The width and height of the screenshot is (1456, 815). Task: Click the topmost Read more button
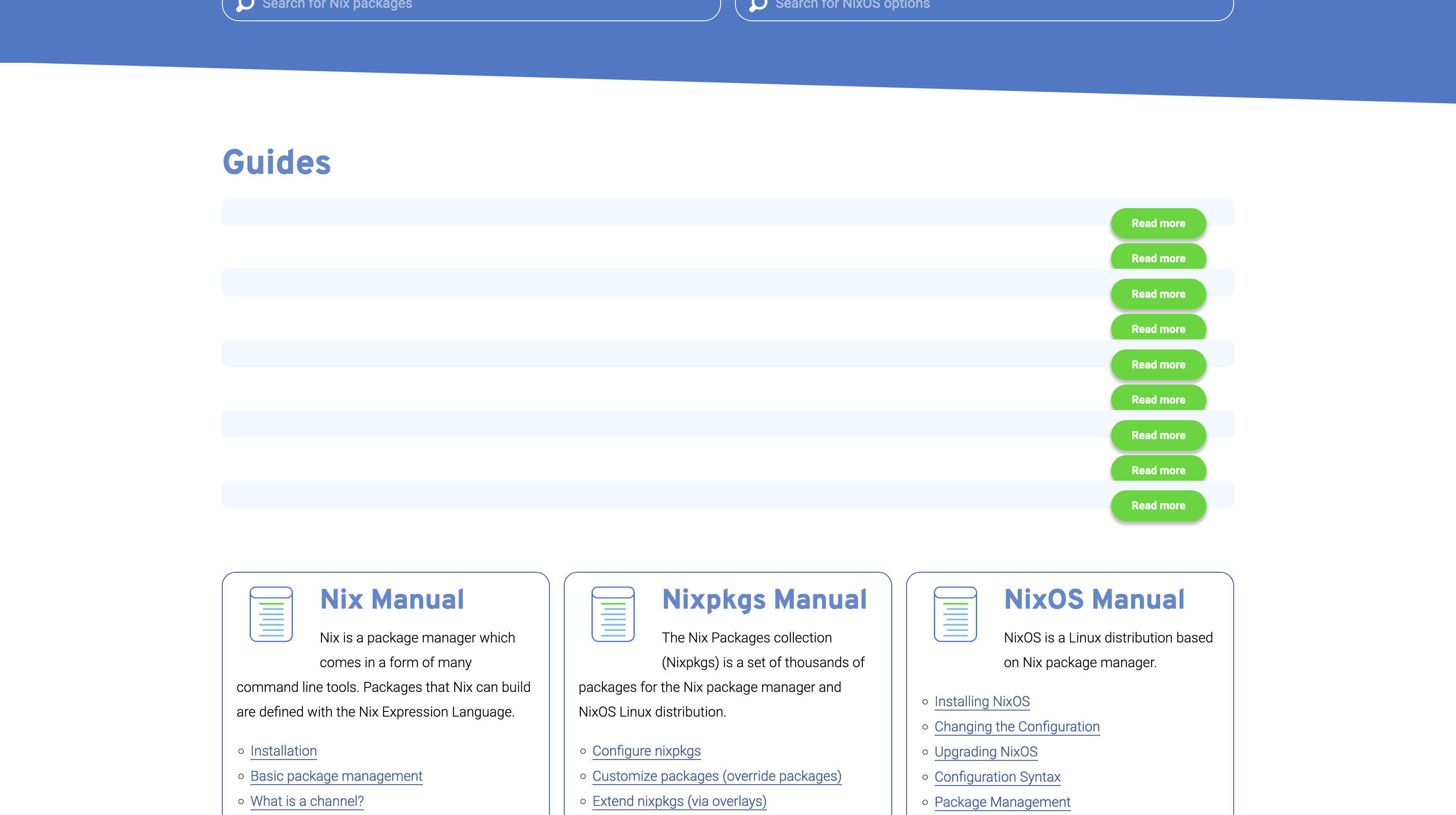(x=1158, y=223)
